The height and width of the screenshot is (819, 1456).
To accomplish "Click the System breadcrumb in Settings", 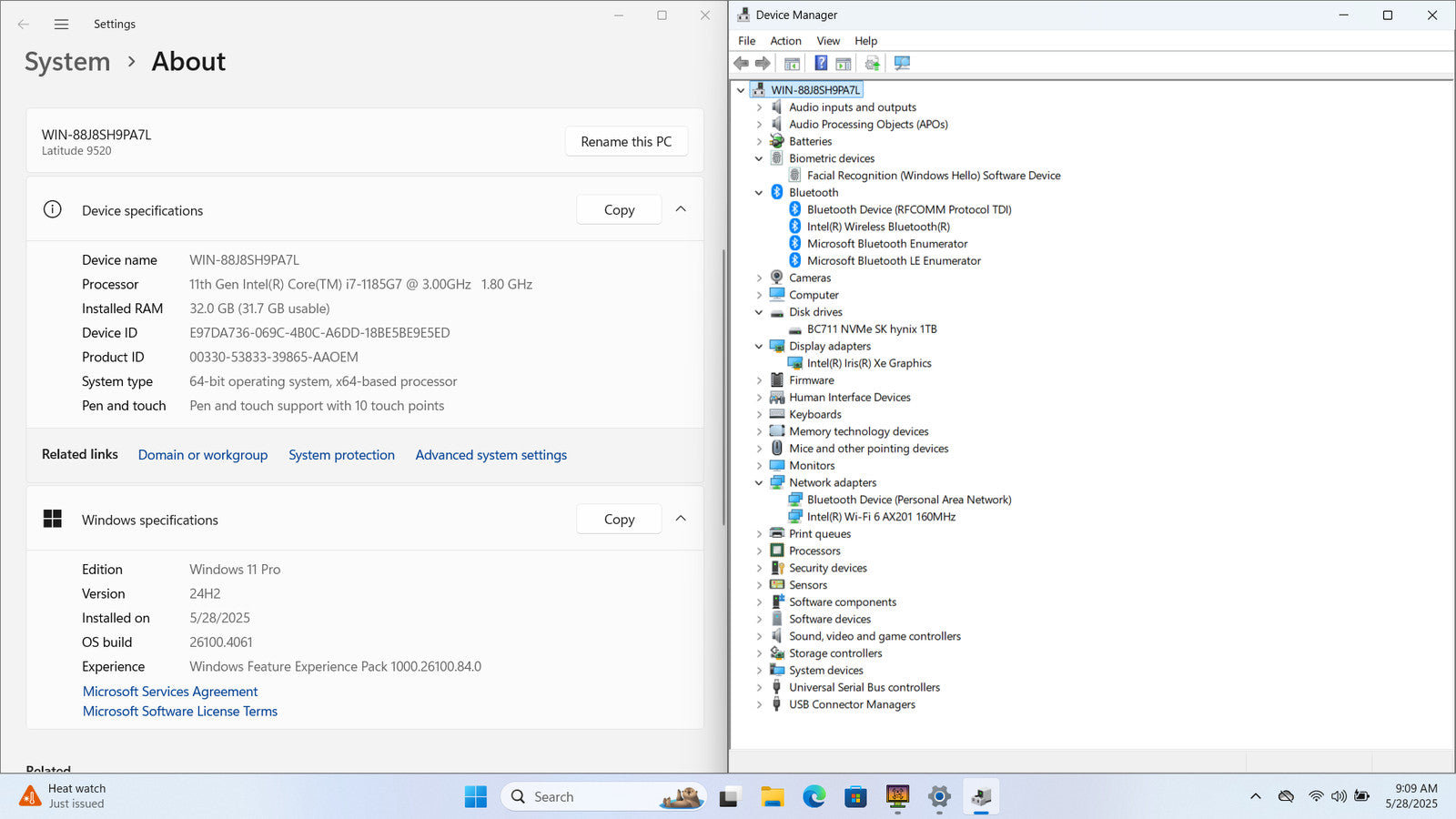I will click(67, 62).
